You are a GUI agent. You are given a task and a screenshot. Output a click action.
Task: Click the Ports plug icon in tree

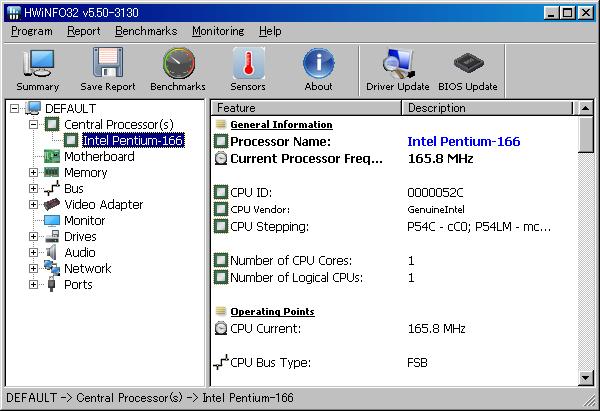click(x=51, y=284)
